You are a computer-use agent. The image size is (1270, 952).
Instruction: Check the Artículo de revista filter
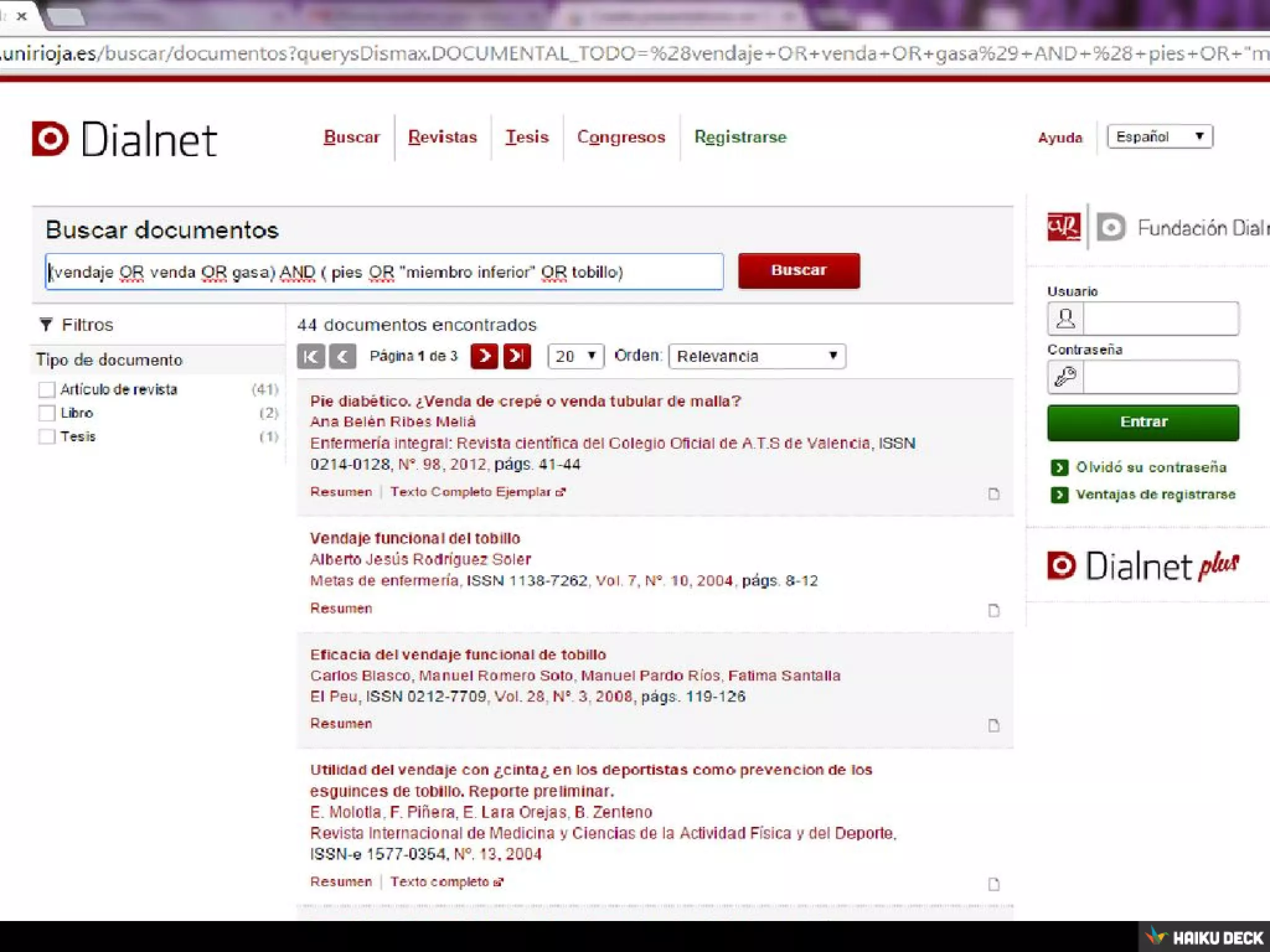tap(47, 390)
